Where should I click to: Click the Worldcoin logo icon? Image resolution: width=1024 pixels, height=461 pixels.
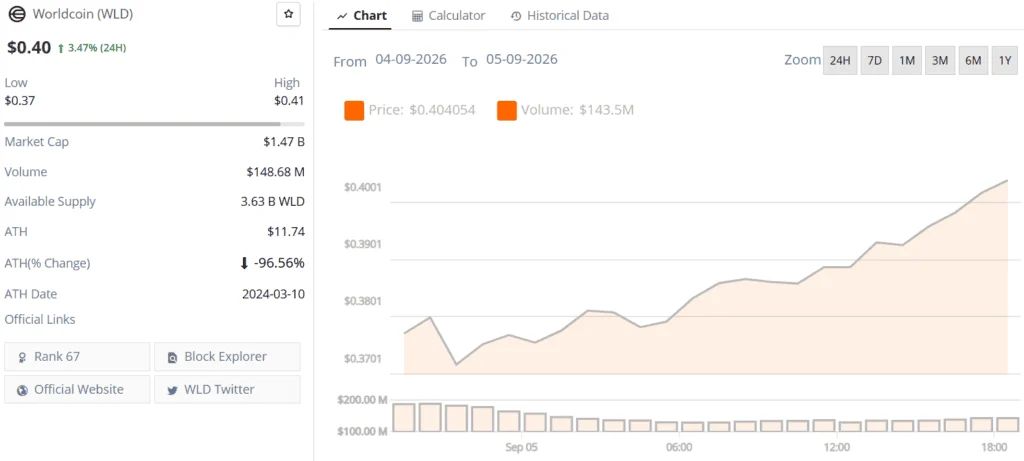(17, 14)
